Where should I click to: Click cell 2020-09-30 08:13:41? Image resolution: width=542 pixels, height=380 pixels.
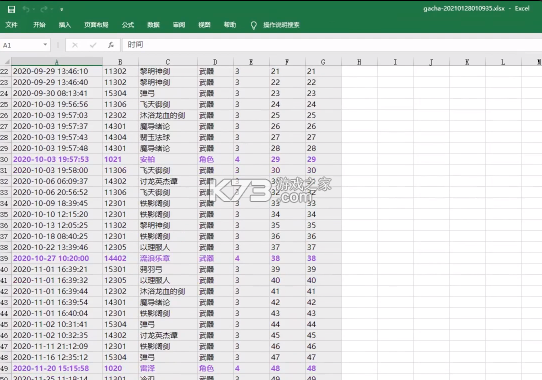(57, 93)
